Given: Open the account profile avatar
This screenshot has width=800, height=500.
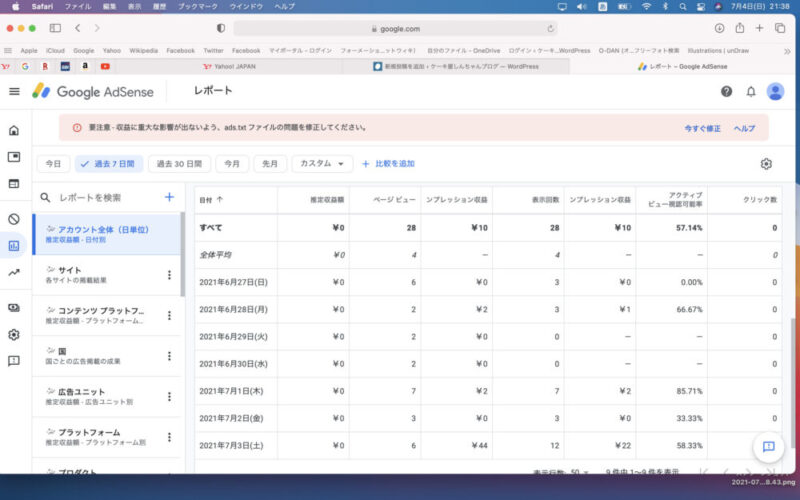Looking at the screenshot, I should pyautogui.click(x=775, y=91).
